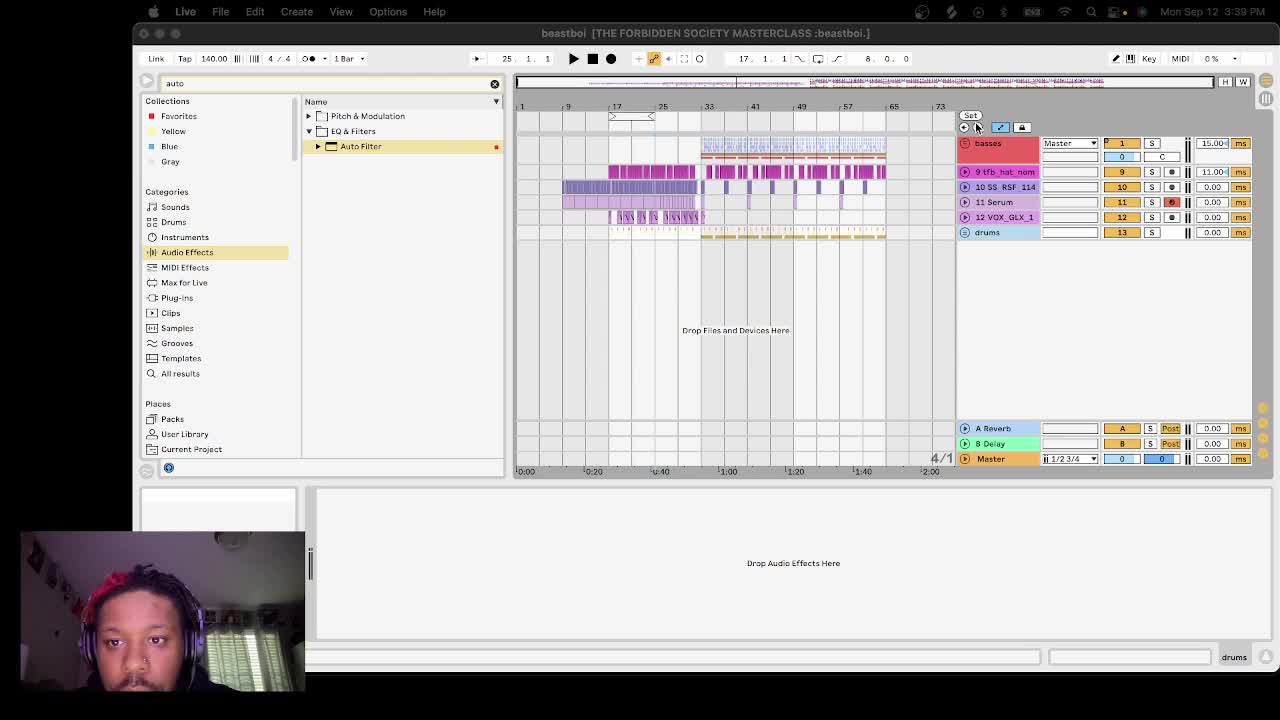Viewport: 1280px width, 720px height.
Task: Show the Arrangement View selector
Action: pyautogui.click(x=1265, y=81)
